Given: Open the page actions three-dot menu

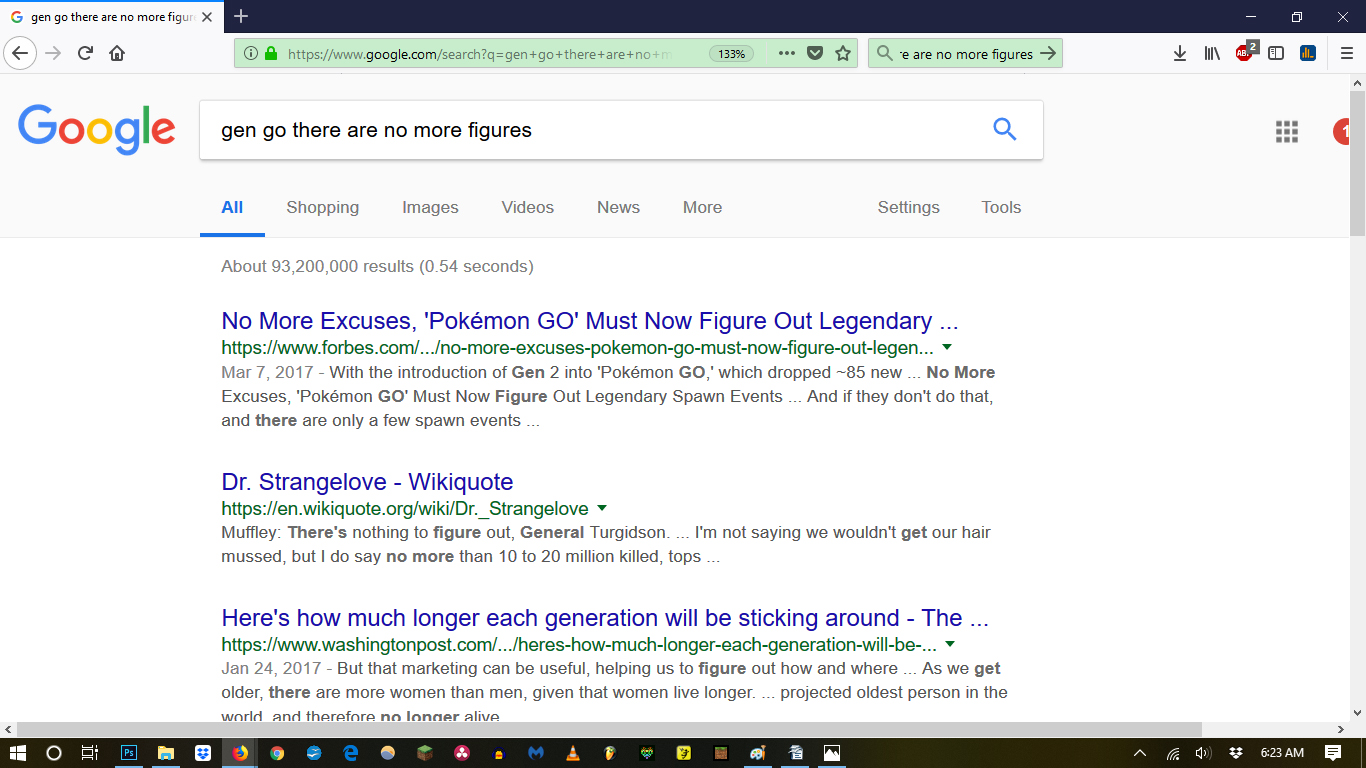Looking at the screenshot, I should [787, 54].
